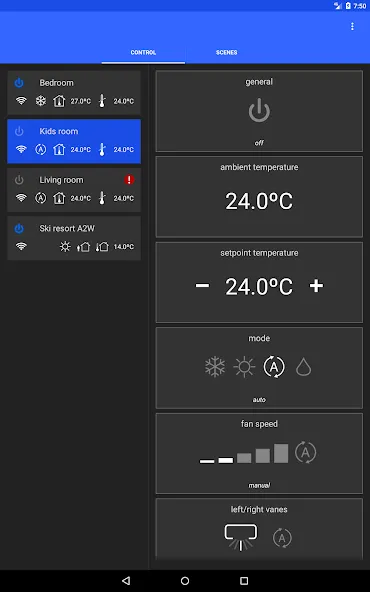370x592 pixels.
Task: Increase setpoint temperature with plus button
Action: click(x=316, y=286)
